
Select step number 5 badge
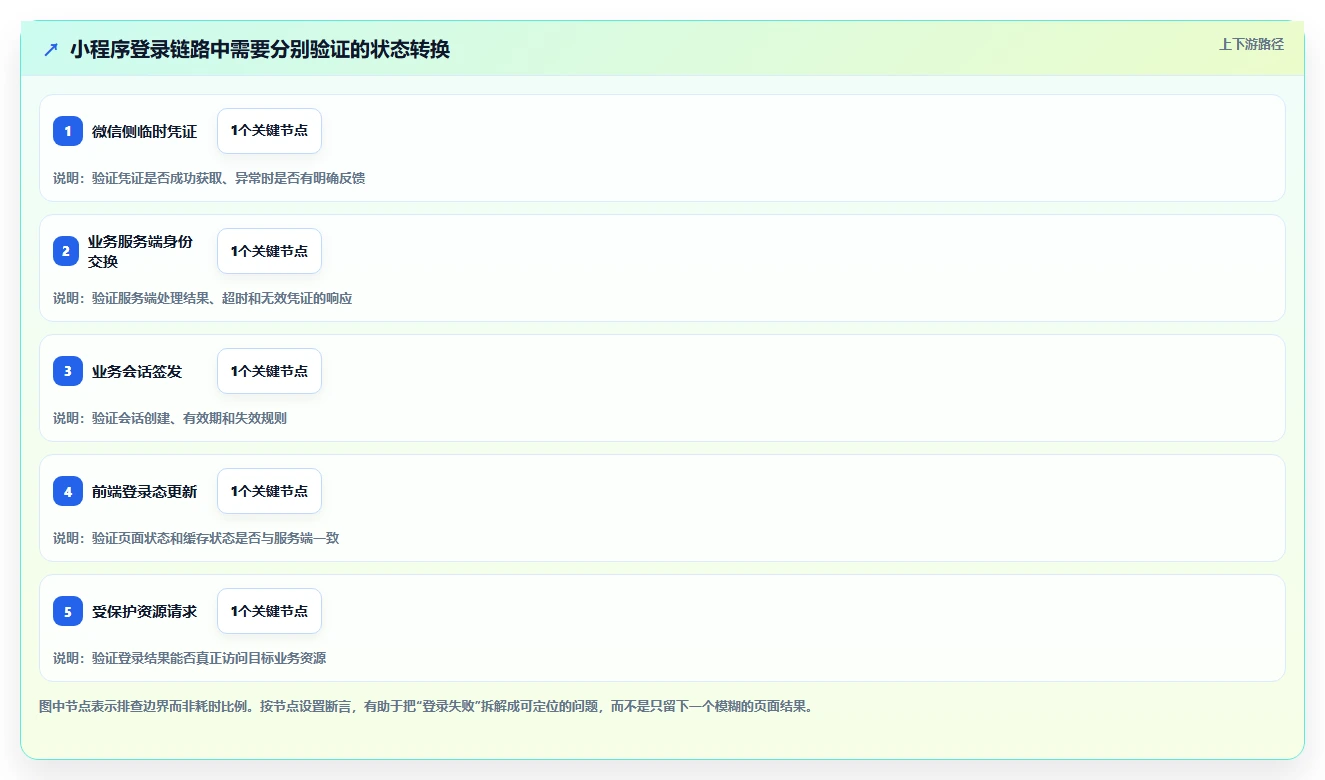click(x=68, y=611)
